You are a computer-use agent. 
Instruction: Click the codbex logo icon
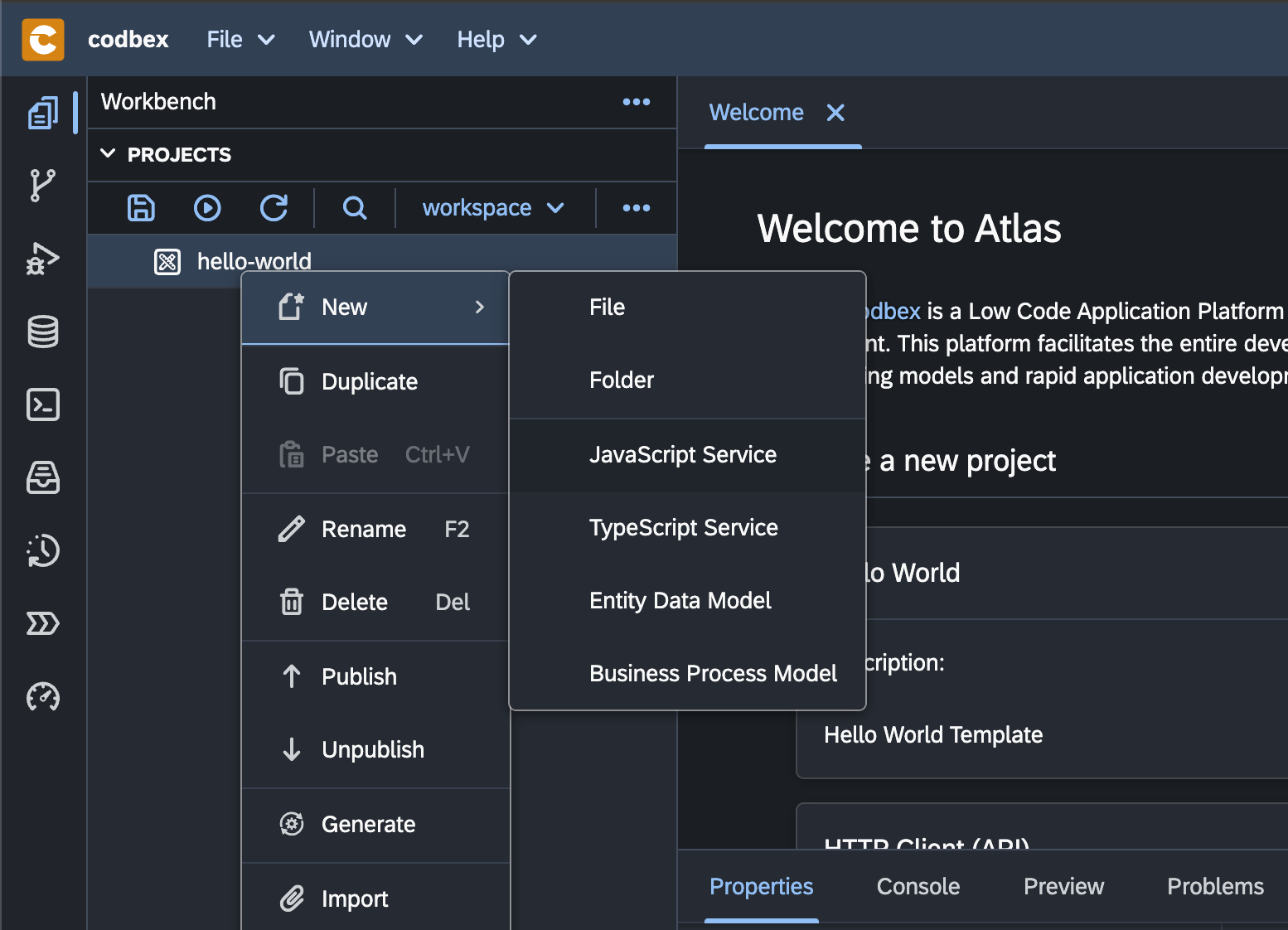pos(42,39)
